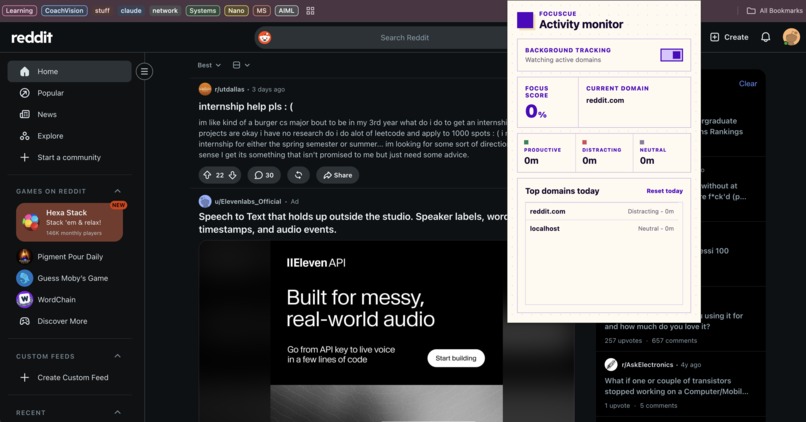This screenshot has width=806, height=422.
Task: Click r/AskElectronics community avatar
Action: 611,364
